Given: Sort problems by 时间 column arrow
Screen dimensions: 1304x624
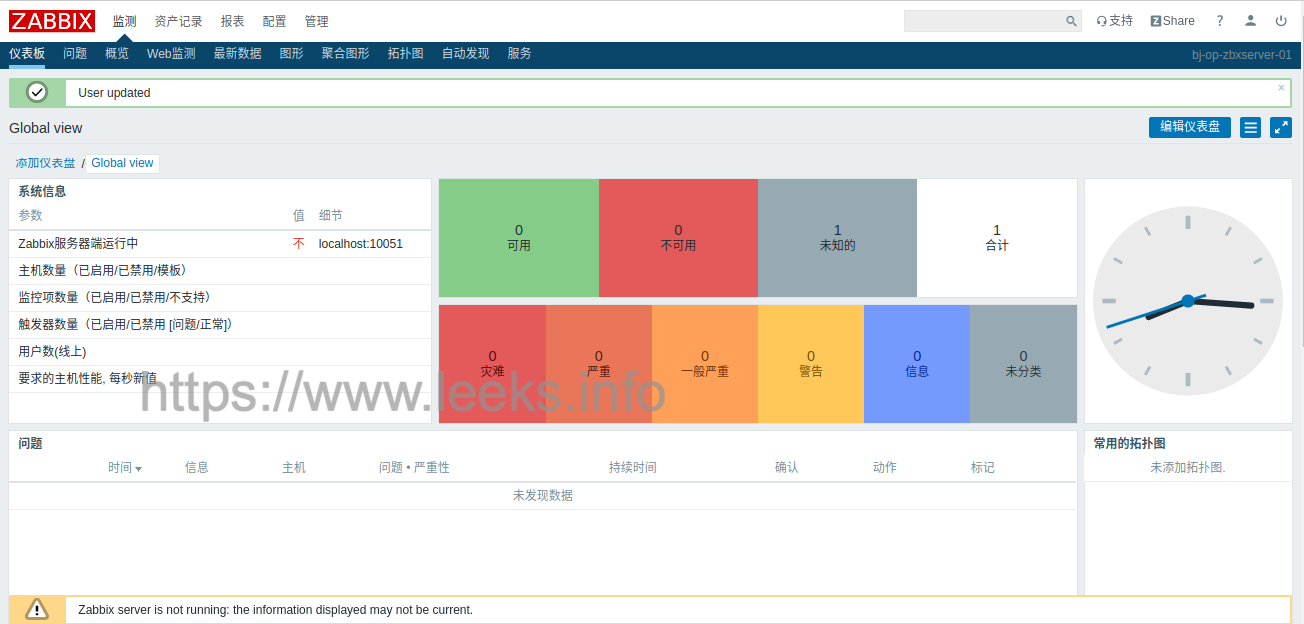Looking at the screenshot, I should (138, 468).
